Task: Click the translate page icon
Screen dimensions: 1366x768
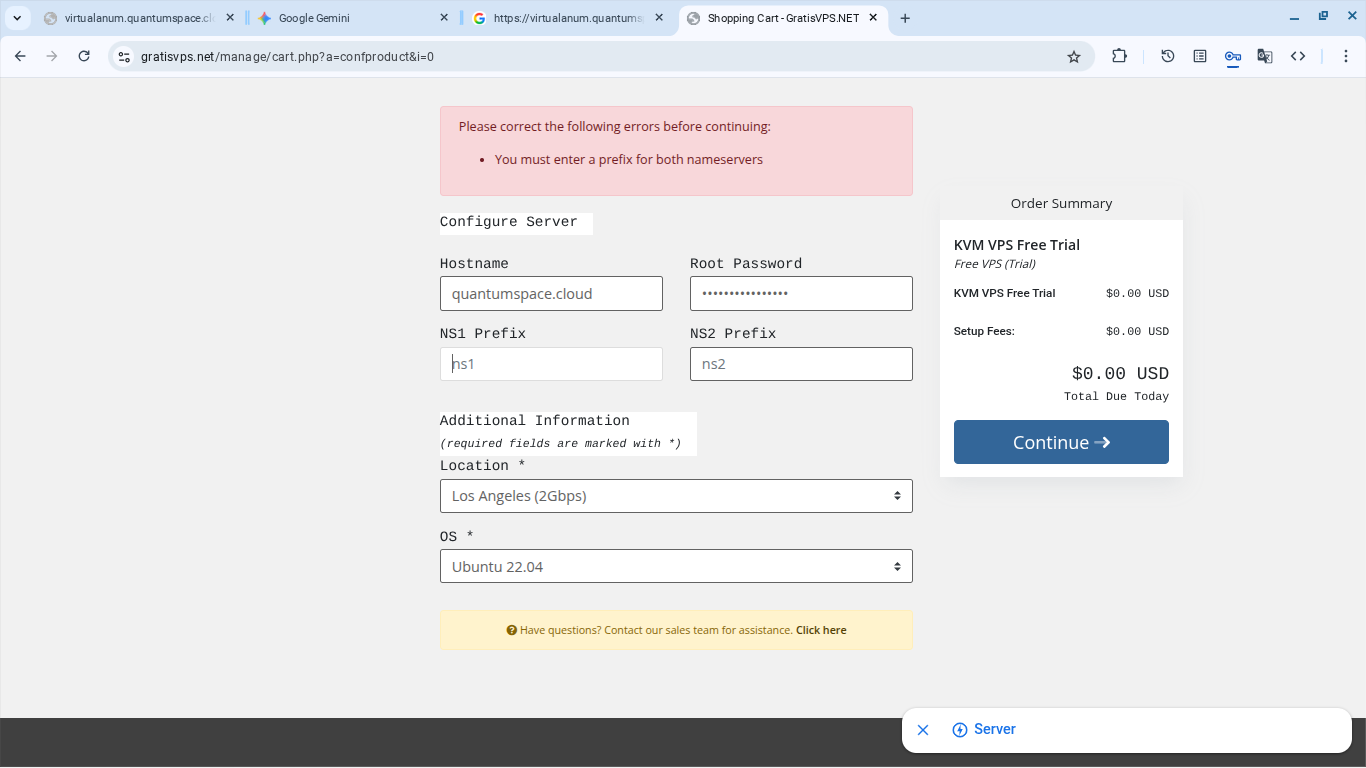Action: point(1265,57)
